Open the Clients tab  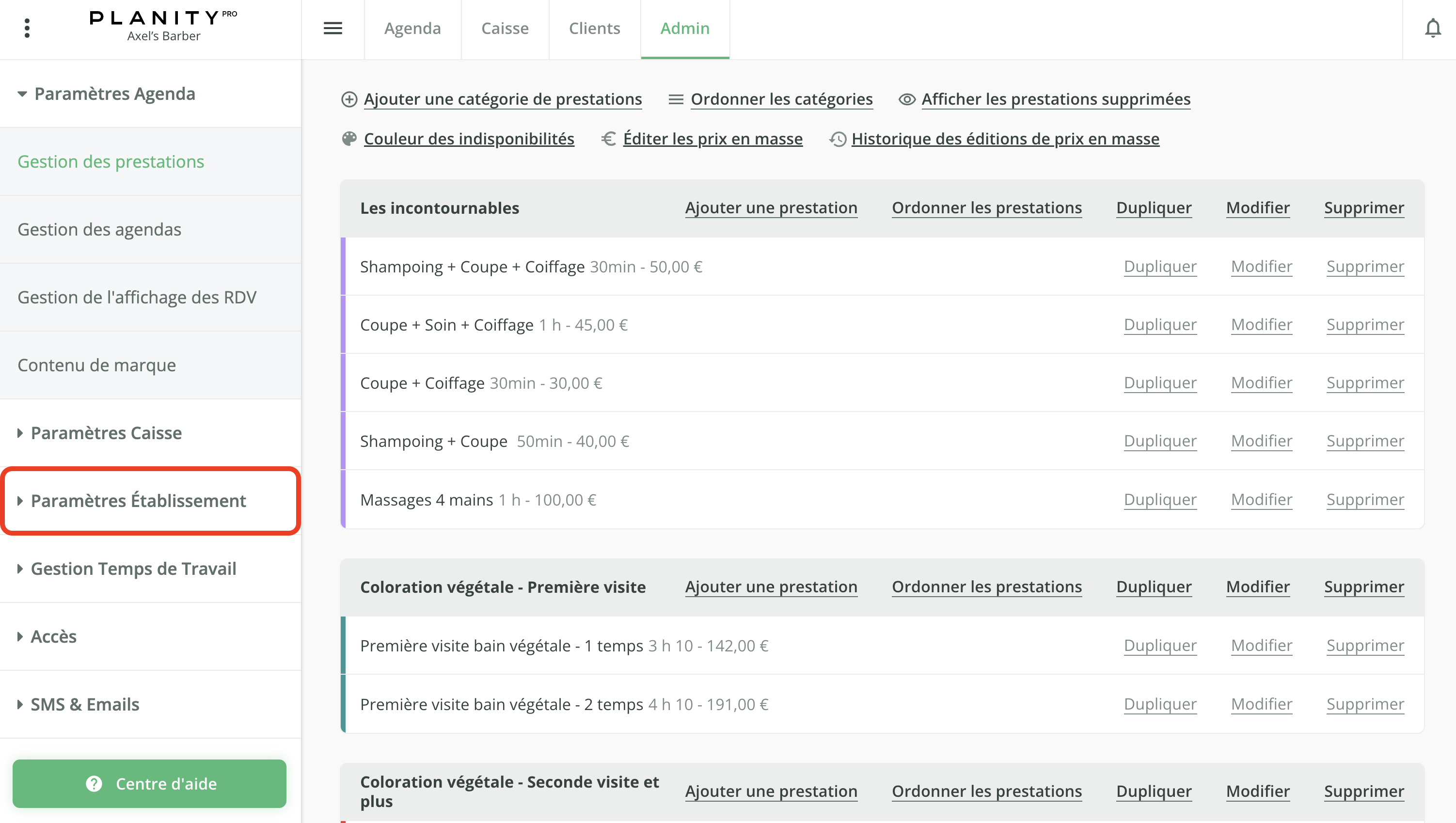pyautogui.click(x=594, y=28)
